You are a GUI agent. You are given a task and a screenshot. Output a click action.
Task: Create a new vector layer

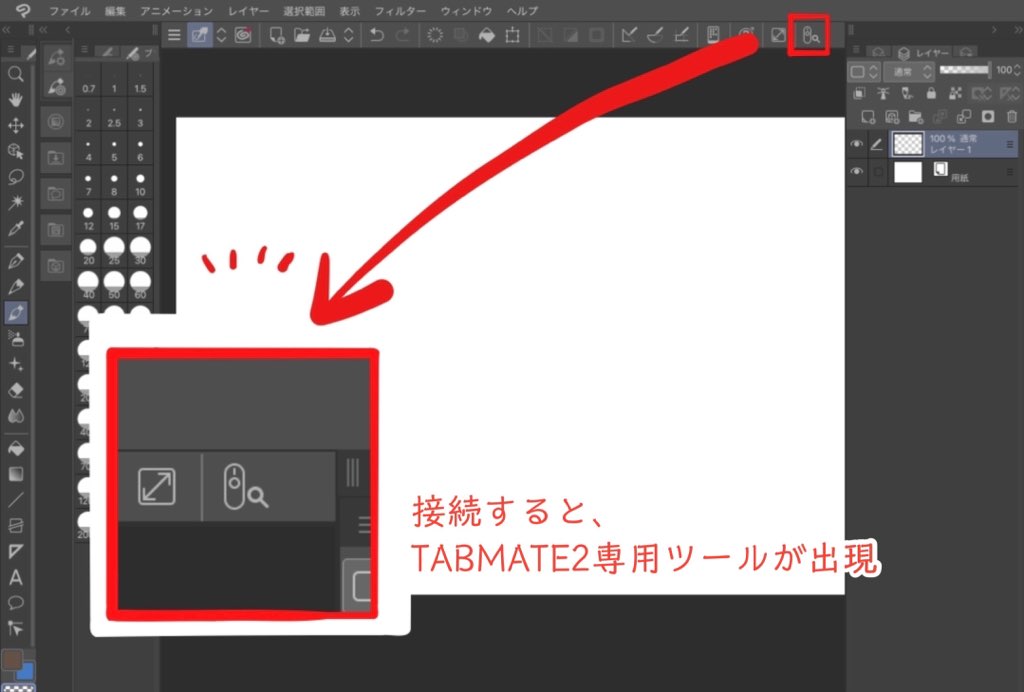(x=892, y=117)
